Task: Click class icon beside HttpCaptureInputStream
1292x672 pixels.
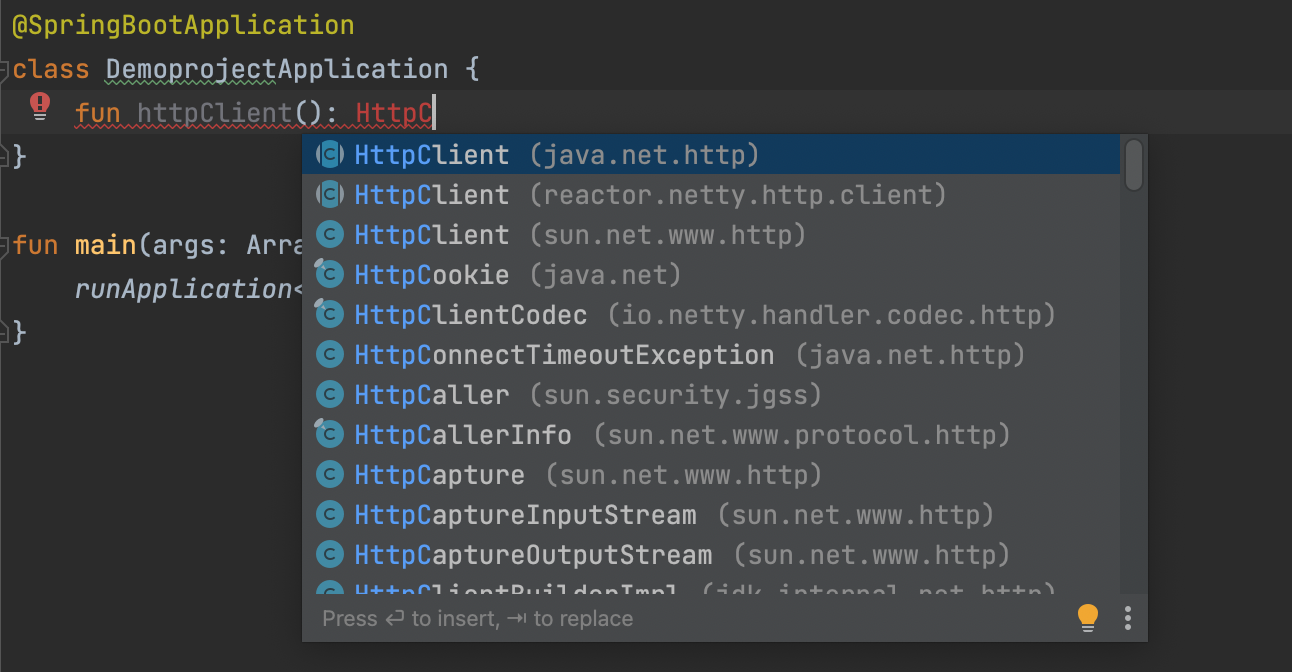Action: (x=329, y=515)
